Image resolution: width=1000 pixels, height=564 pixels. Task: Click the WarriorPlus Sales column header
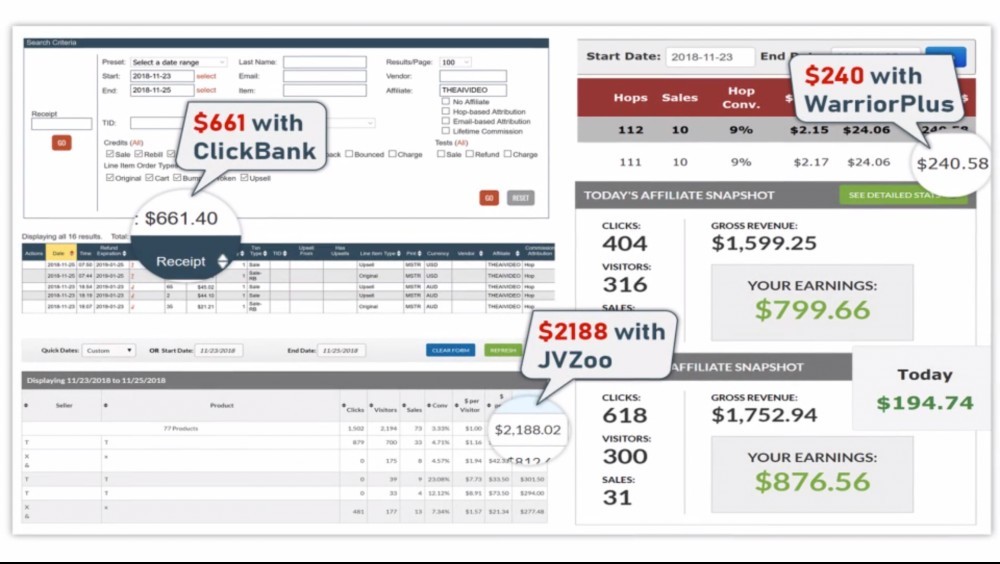(679, 98)
